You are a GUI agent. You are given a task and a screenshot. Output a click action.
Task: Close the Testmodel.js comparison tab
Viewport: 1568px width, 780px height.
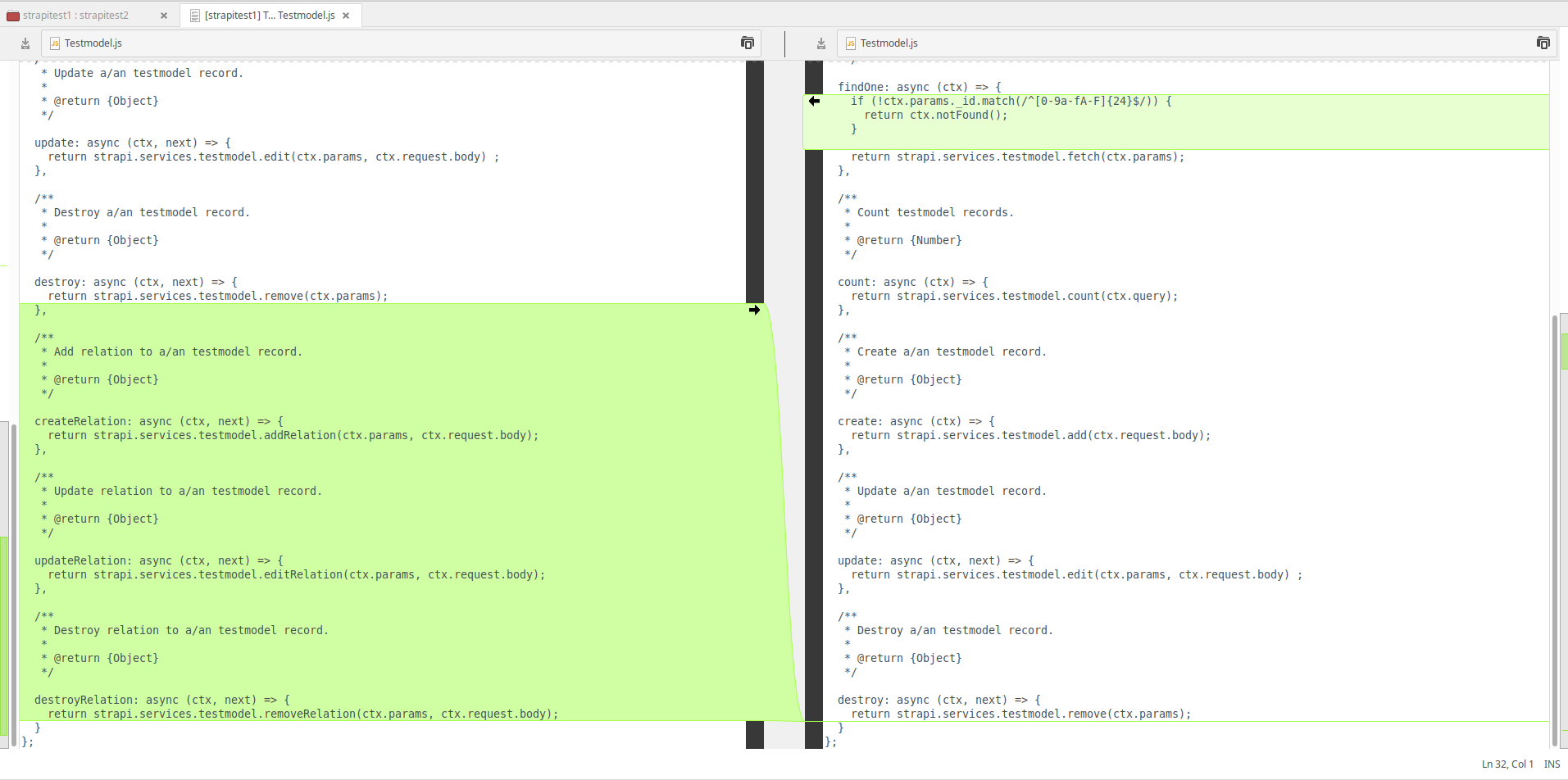pos(346,15)
